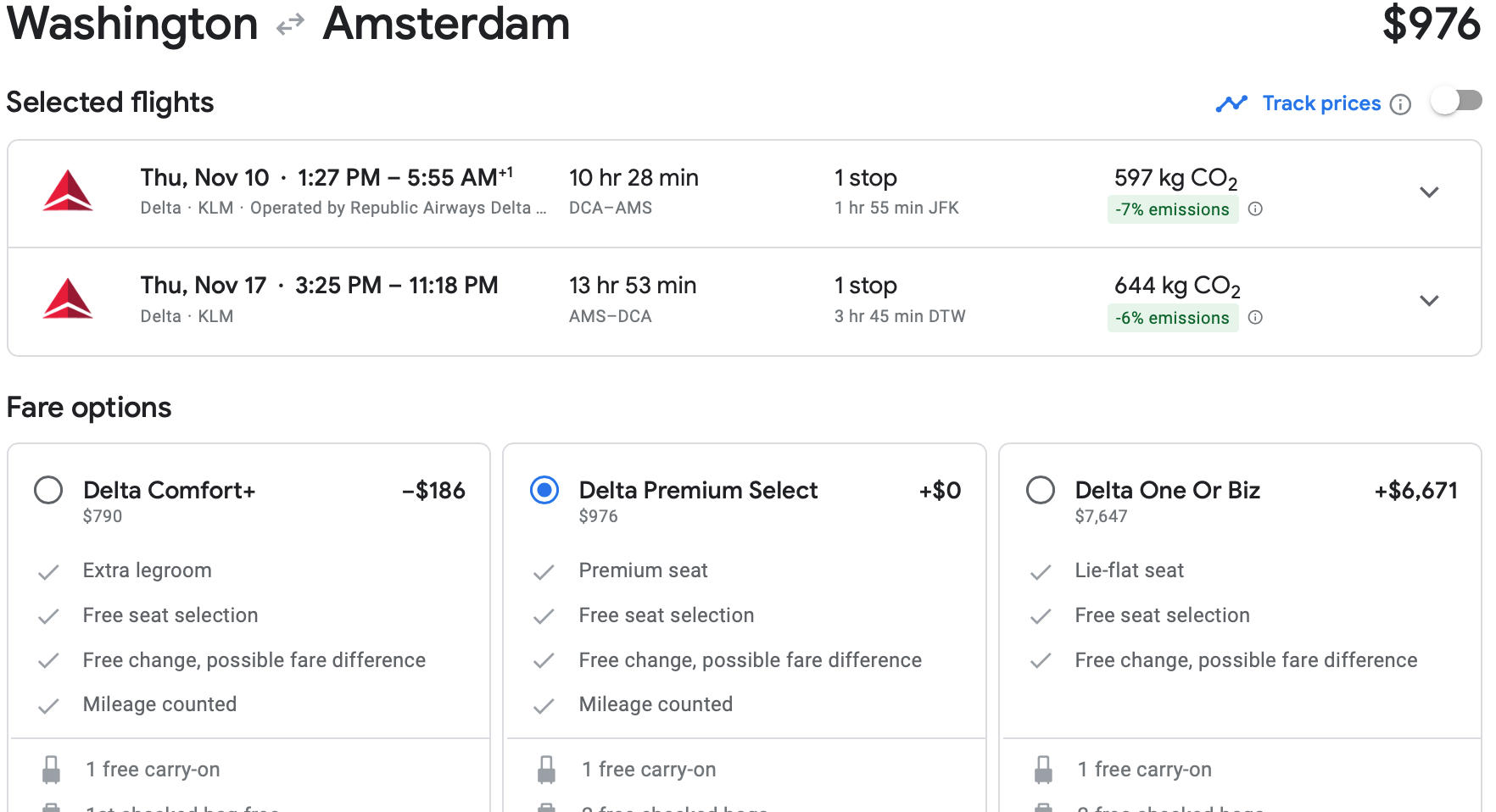This screenshot has width=1496, height=812.
Task: Click the Delta logo on Nov 10 flight
Action: pyautogui.click(x=68, y=191)
